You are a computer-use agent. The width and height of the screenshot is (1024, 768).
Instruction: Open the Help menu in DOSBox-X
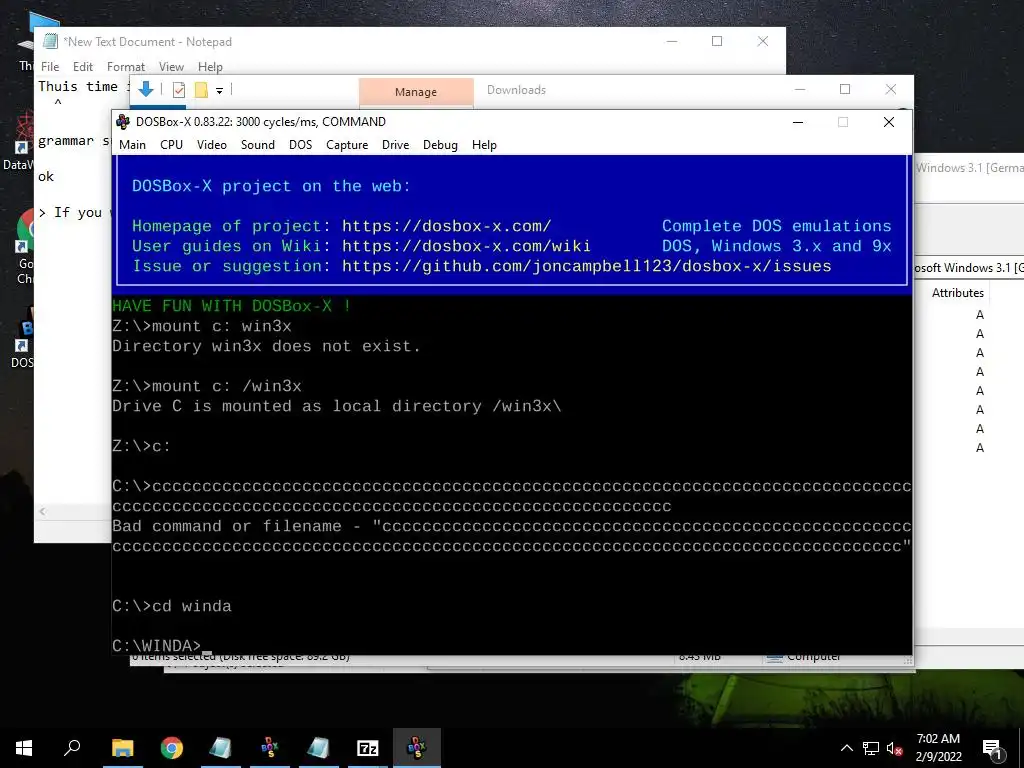click(484, 144)
